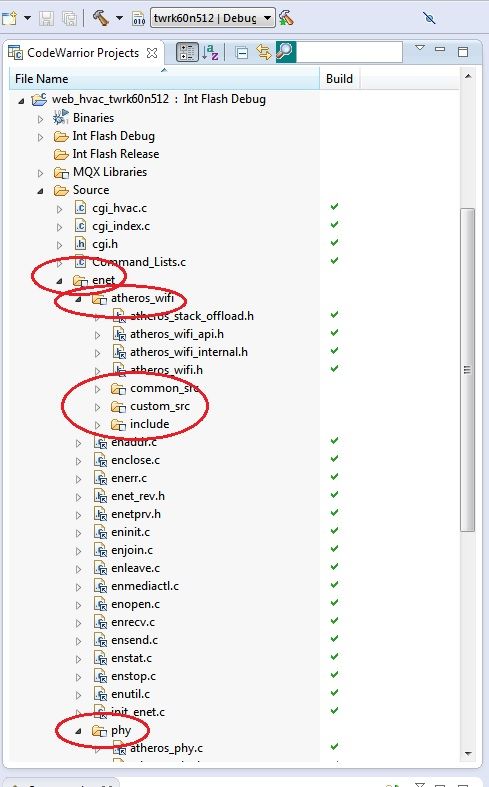489x787 pixels.
Task: Toggle the tree view layout button
Action: [x=187, y=52]
